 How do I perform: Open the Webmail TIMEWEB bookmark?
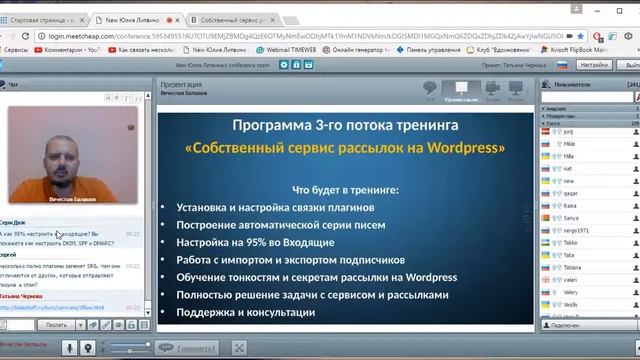[286, 50]
